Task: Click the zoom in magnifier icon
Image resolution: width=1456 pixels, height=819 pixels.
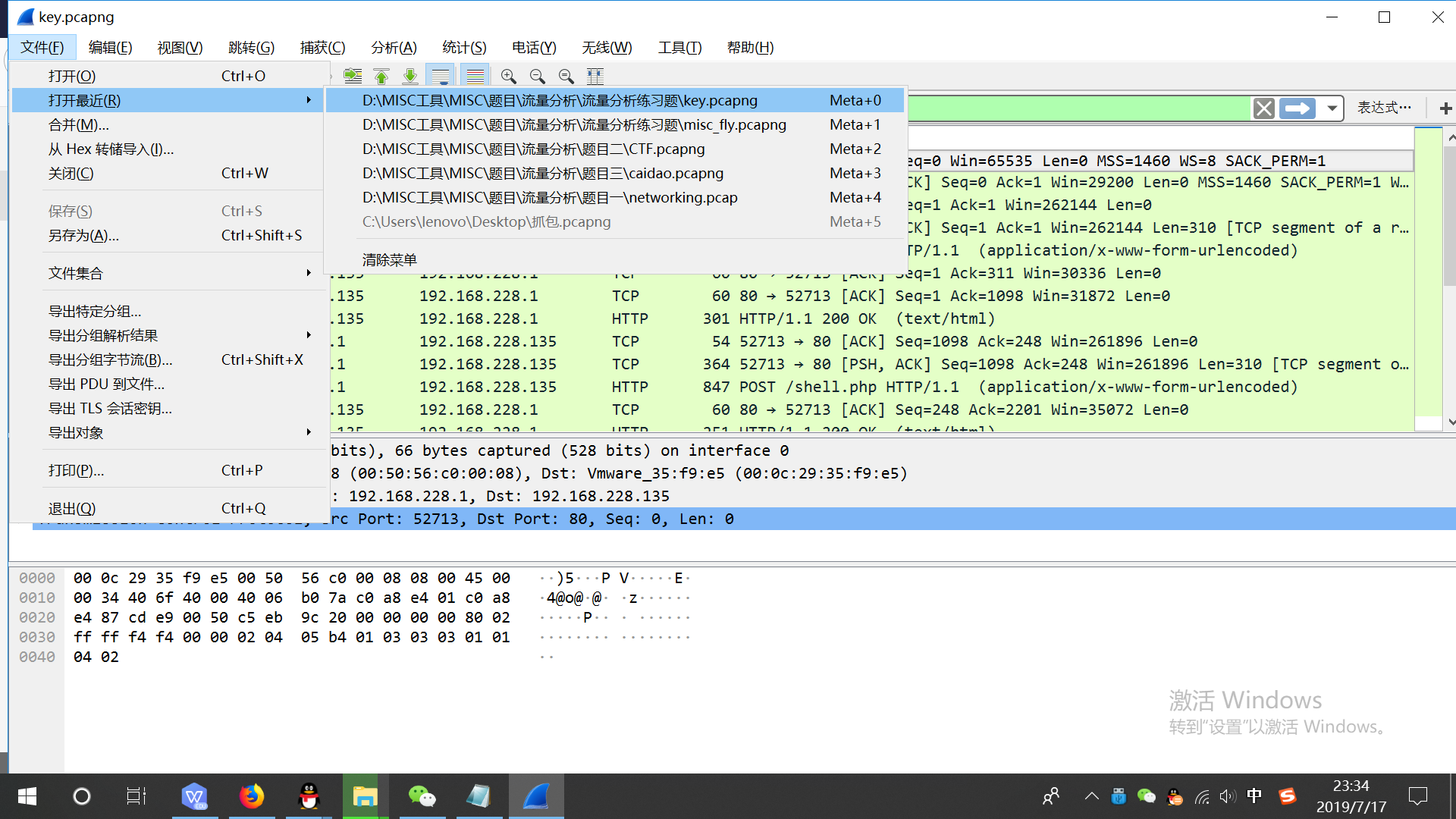Action: [x=508, y=76]
